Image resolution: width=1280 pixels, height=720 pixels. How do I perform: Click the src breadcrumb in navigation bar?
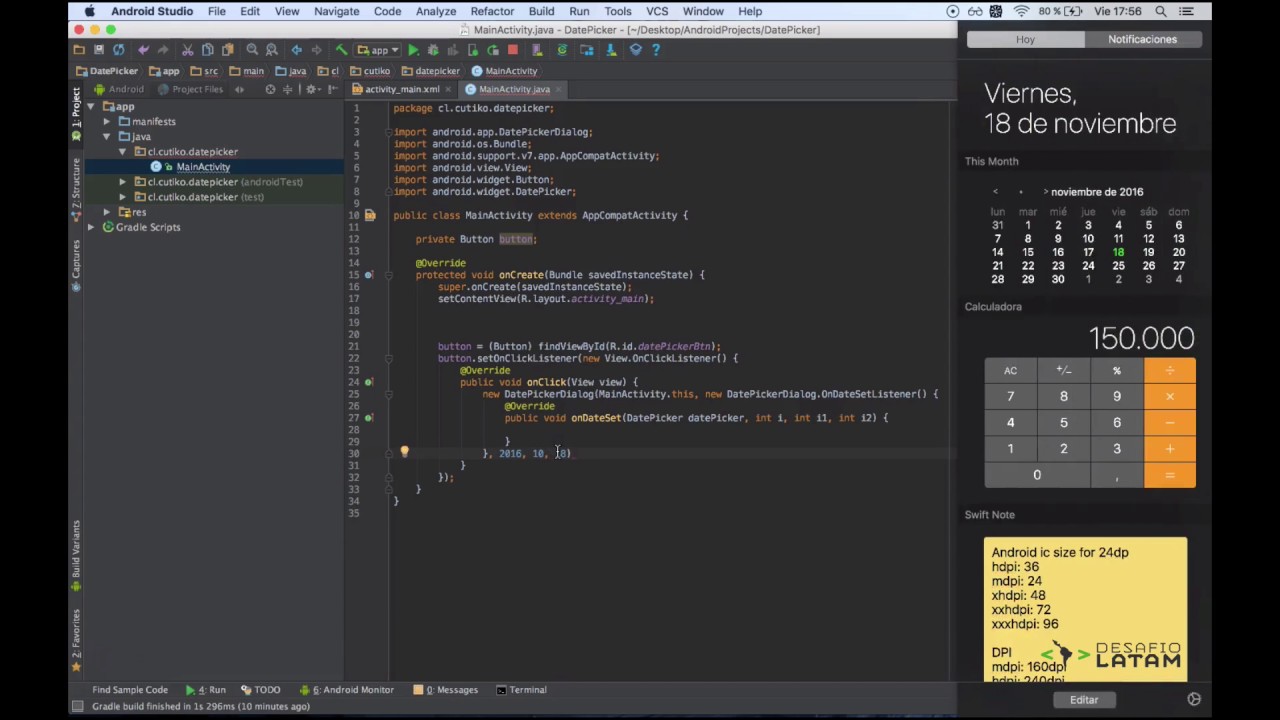pyautogui.click(x=205, y=71)
